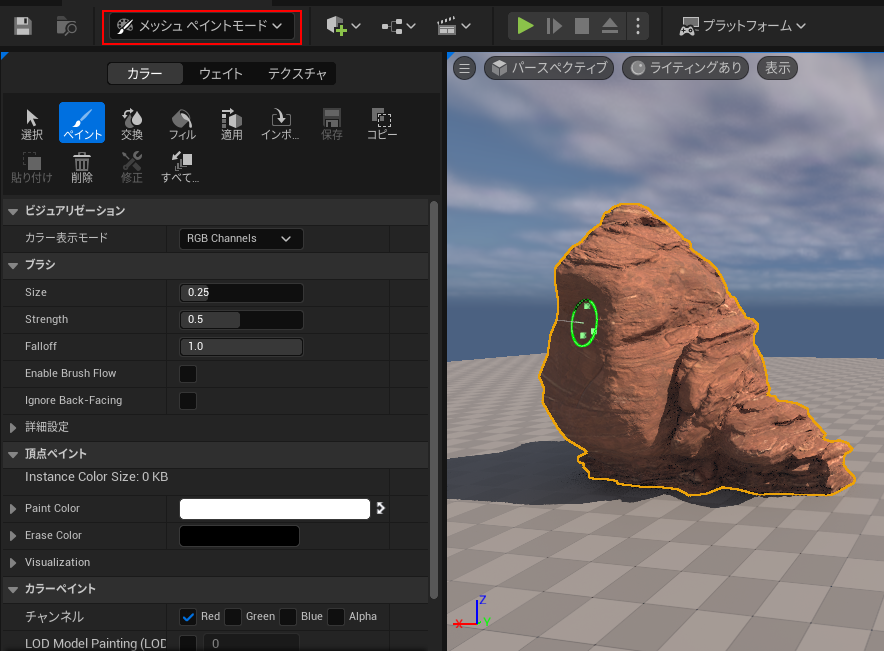Screen dimensions: 884x651
Task: Switch to the テクスチャ tab
Action: [297, 74]
